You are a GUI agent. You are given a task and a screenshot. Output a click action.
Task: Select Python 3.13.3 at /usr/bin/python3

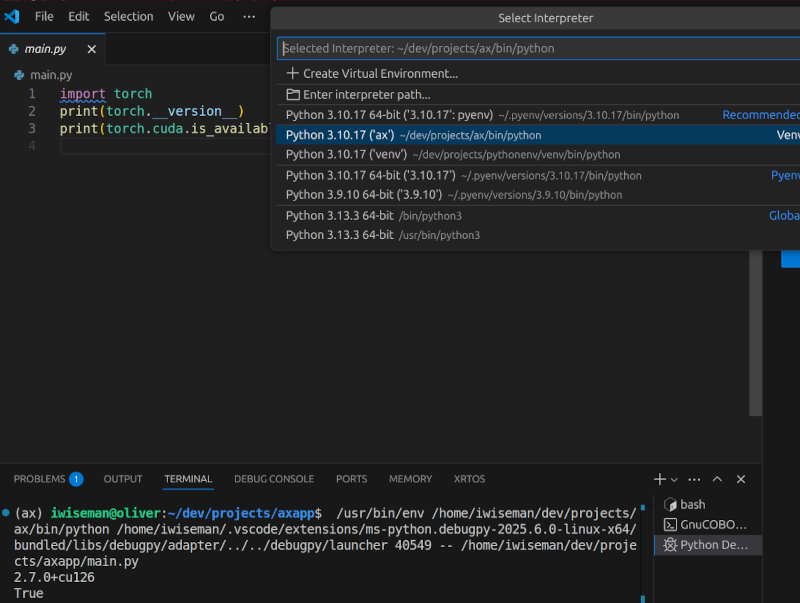(x=538, y=235)
